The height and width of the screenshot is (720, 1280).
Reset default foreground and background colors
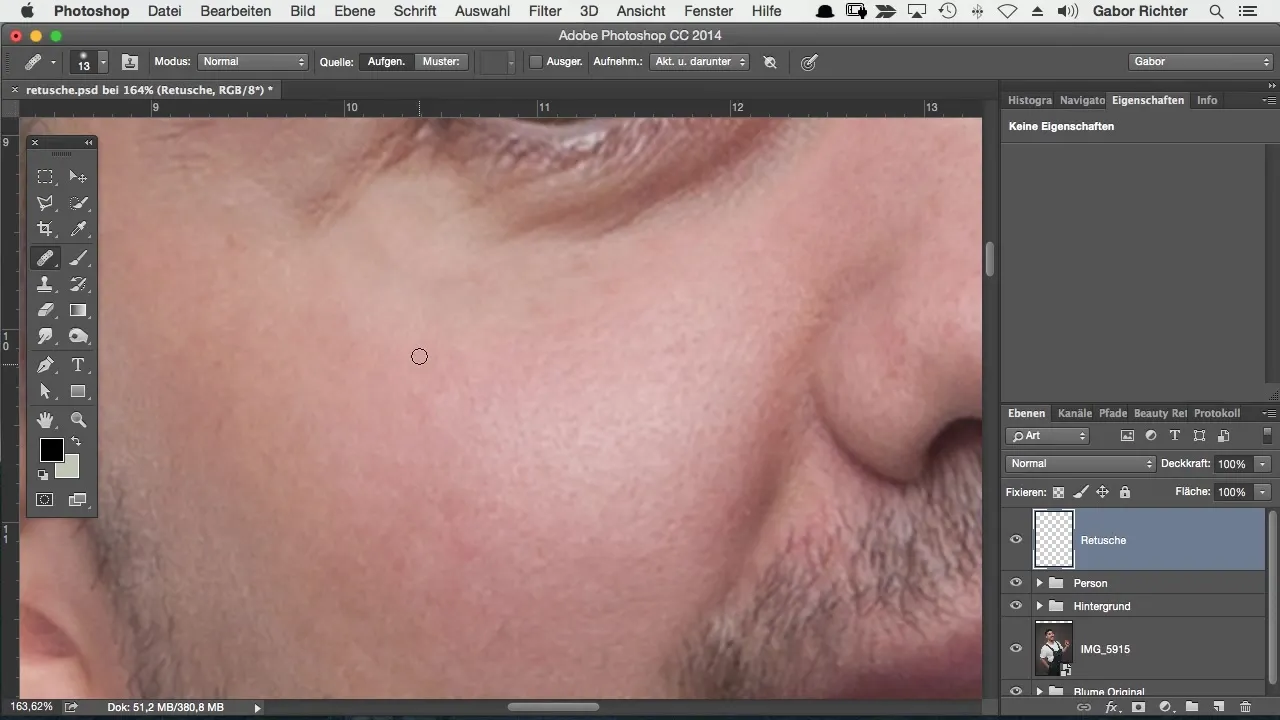(x=43, y=475)
